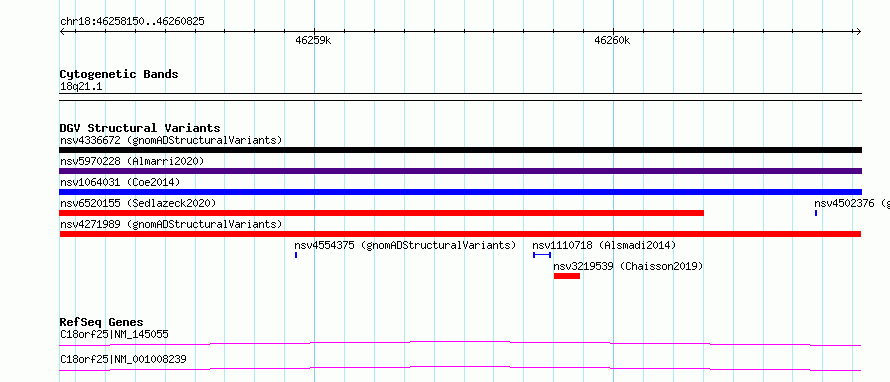Click the tiny blue nsv4502376 marker
The width and height of the screenshot is (890, 382).
(816, 213)
